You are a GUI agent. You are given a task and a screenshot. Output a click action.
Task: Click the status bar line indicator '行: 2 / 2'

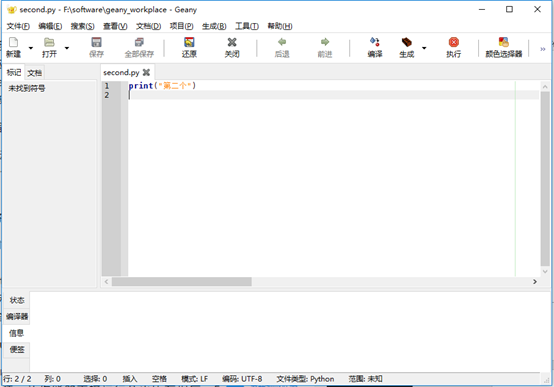(17, 379)
